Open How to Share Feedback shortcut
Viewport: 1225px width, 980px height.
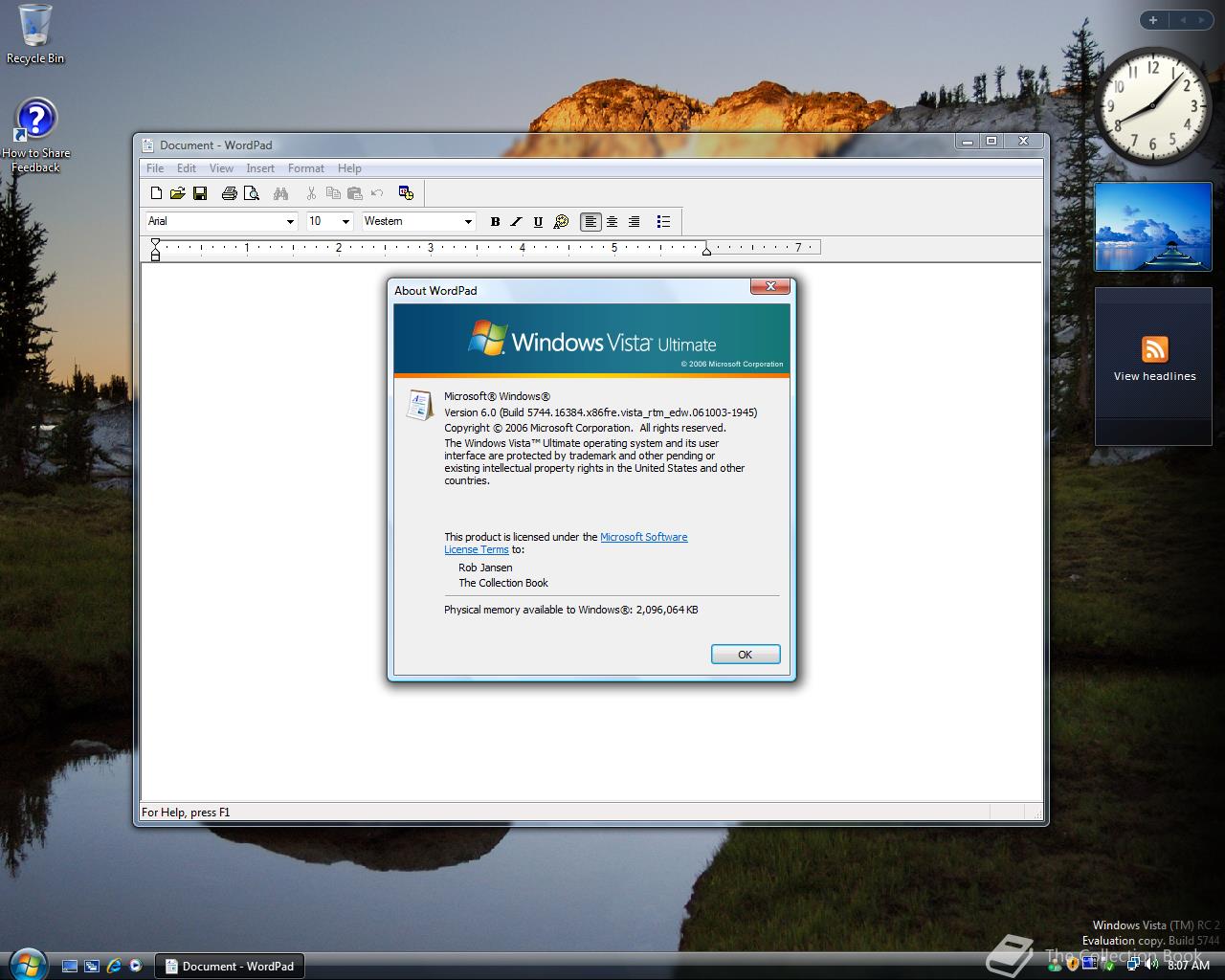pos(35,136)
